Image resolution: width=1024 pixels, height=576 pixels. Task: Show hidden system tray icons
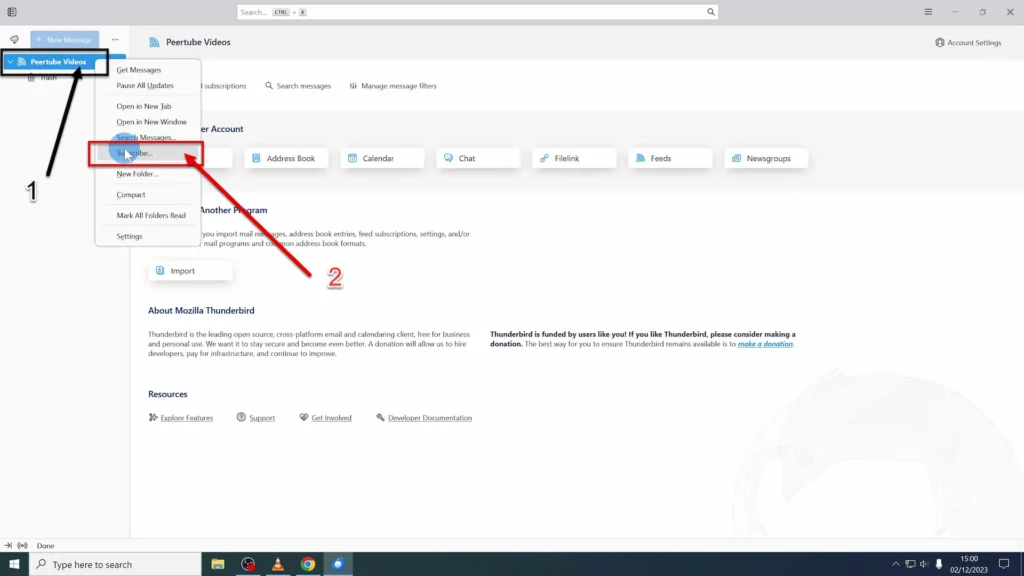click(895, 564)
